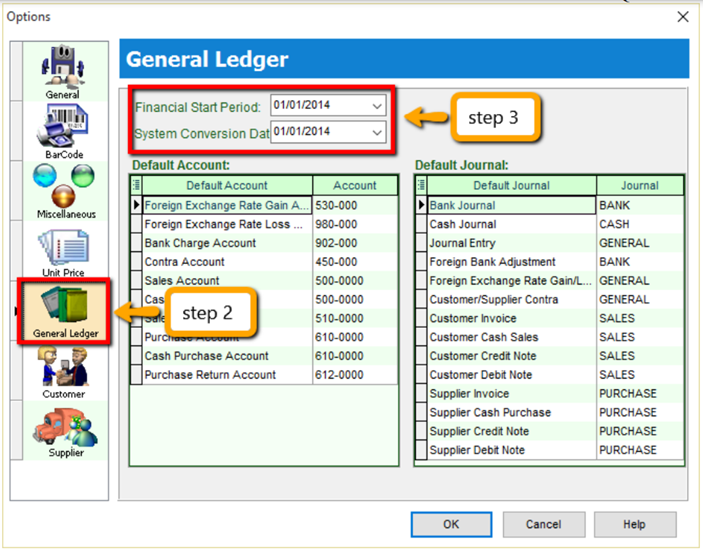This screenshot has height=549, width=703.
Task: Click the Foreign Exchange Rate Gain row indicator
Action: point(137,205)
